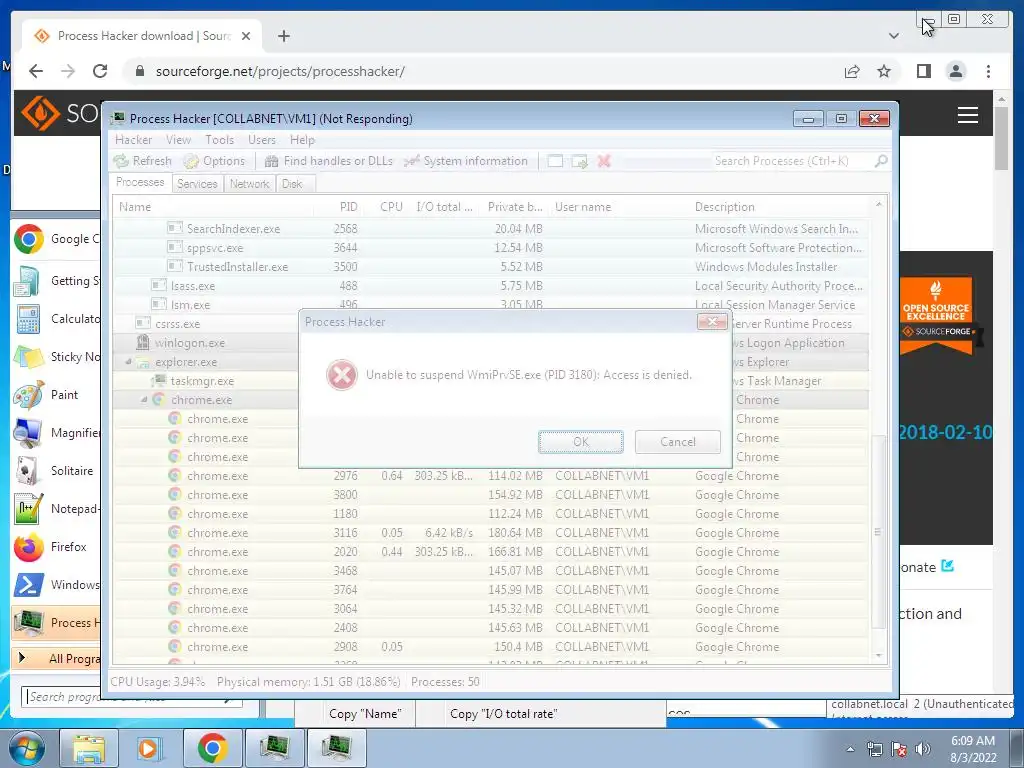1024x768 pixels.
Task: Click the chrome.exe icon for PID 3116
Action: pos(174,532)
